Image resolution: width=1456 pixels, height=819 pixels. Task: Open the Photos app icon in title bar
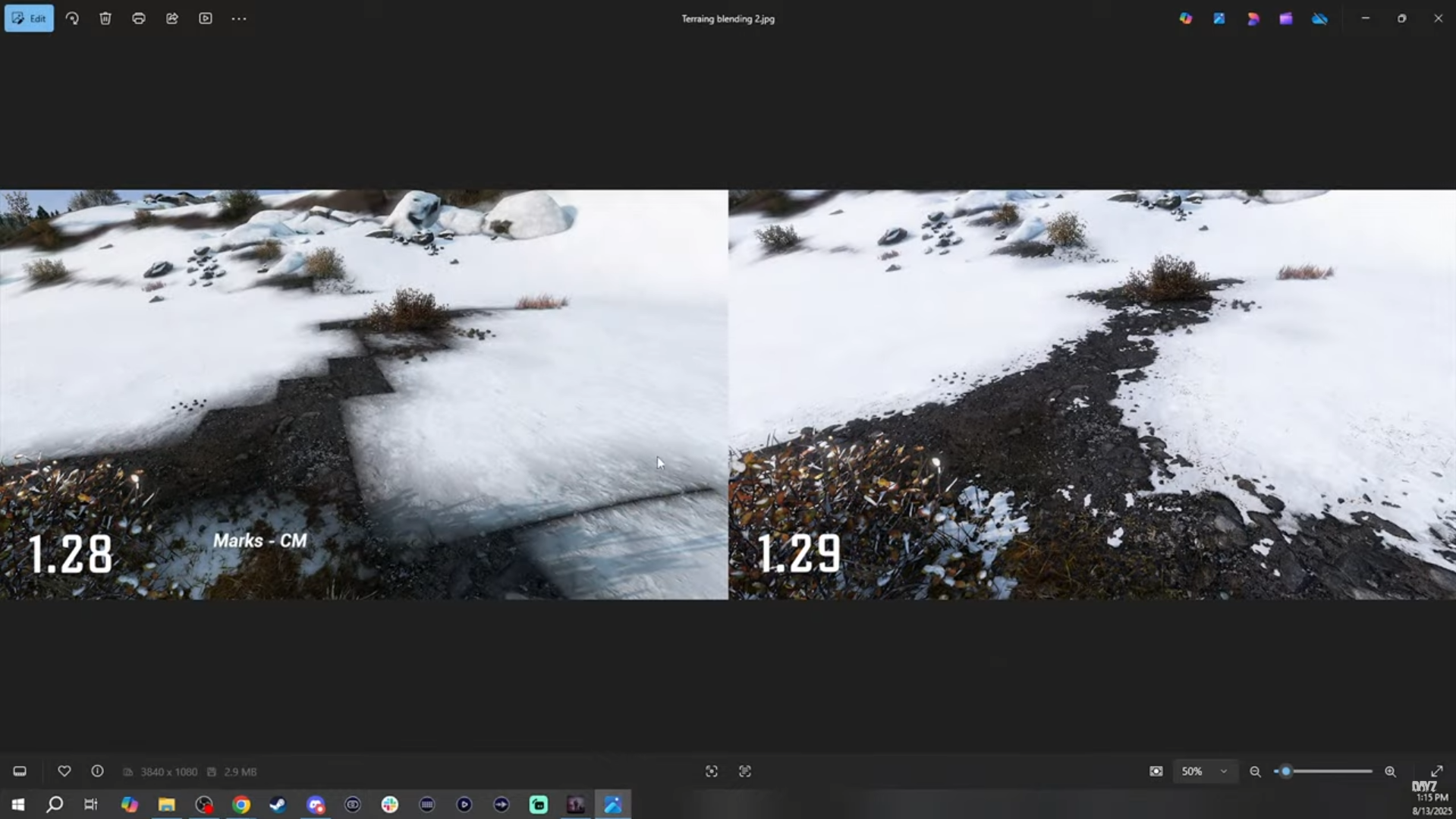click(x=1219, y=18)
